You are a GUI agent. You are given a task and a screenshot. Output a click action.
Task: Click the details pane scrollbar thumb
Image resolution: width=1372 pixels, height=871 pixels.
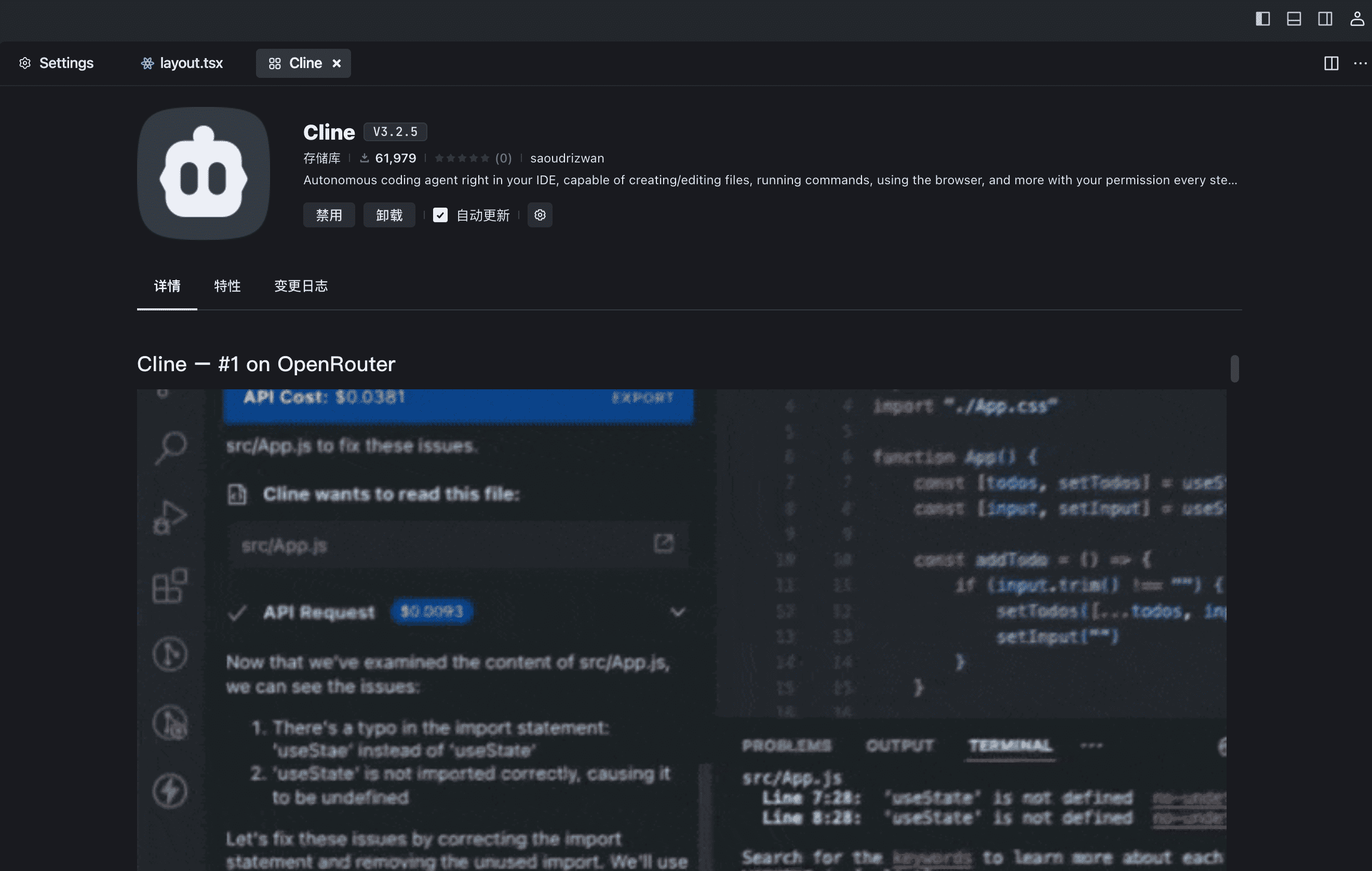point(1234,369)
